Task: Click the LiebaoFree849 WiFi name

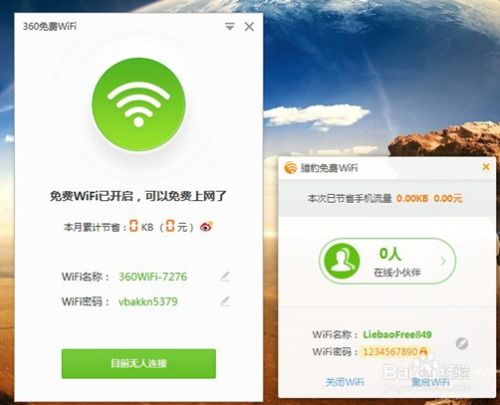Action: (x=397, y=334)
